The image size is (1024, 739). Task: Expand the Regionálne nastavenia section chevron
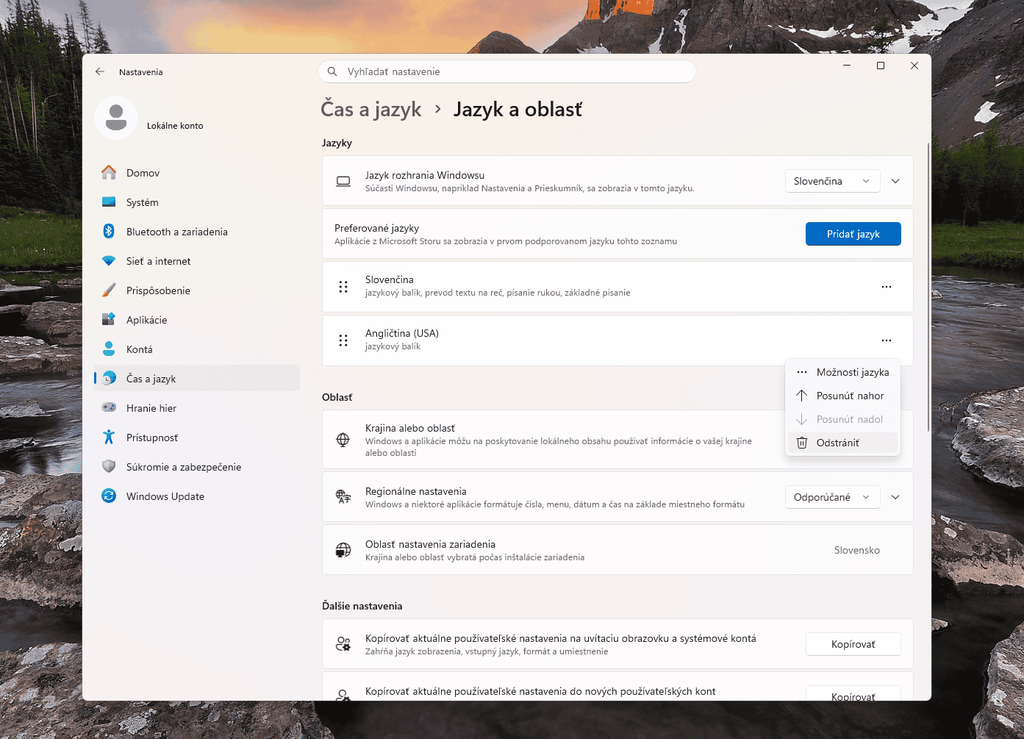(x=895, y=497)
